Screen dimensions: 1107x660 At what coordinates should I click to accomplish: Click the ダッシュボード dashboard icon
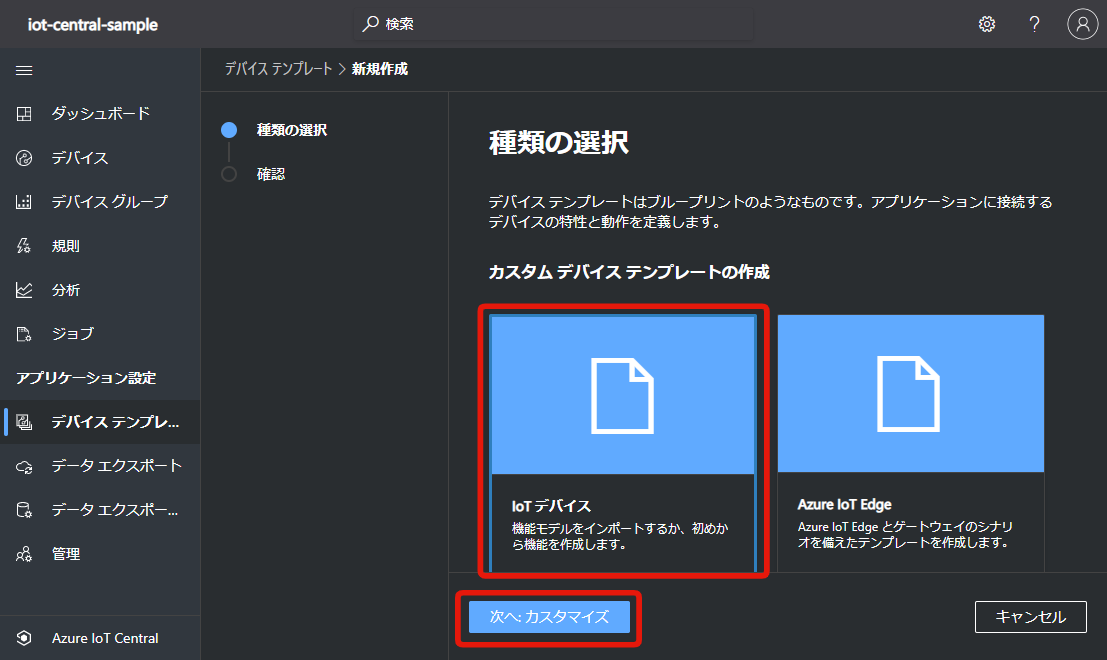tap(24, 114)
